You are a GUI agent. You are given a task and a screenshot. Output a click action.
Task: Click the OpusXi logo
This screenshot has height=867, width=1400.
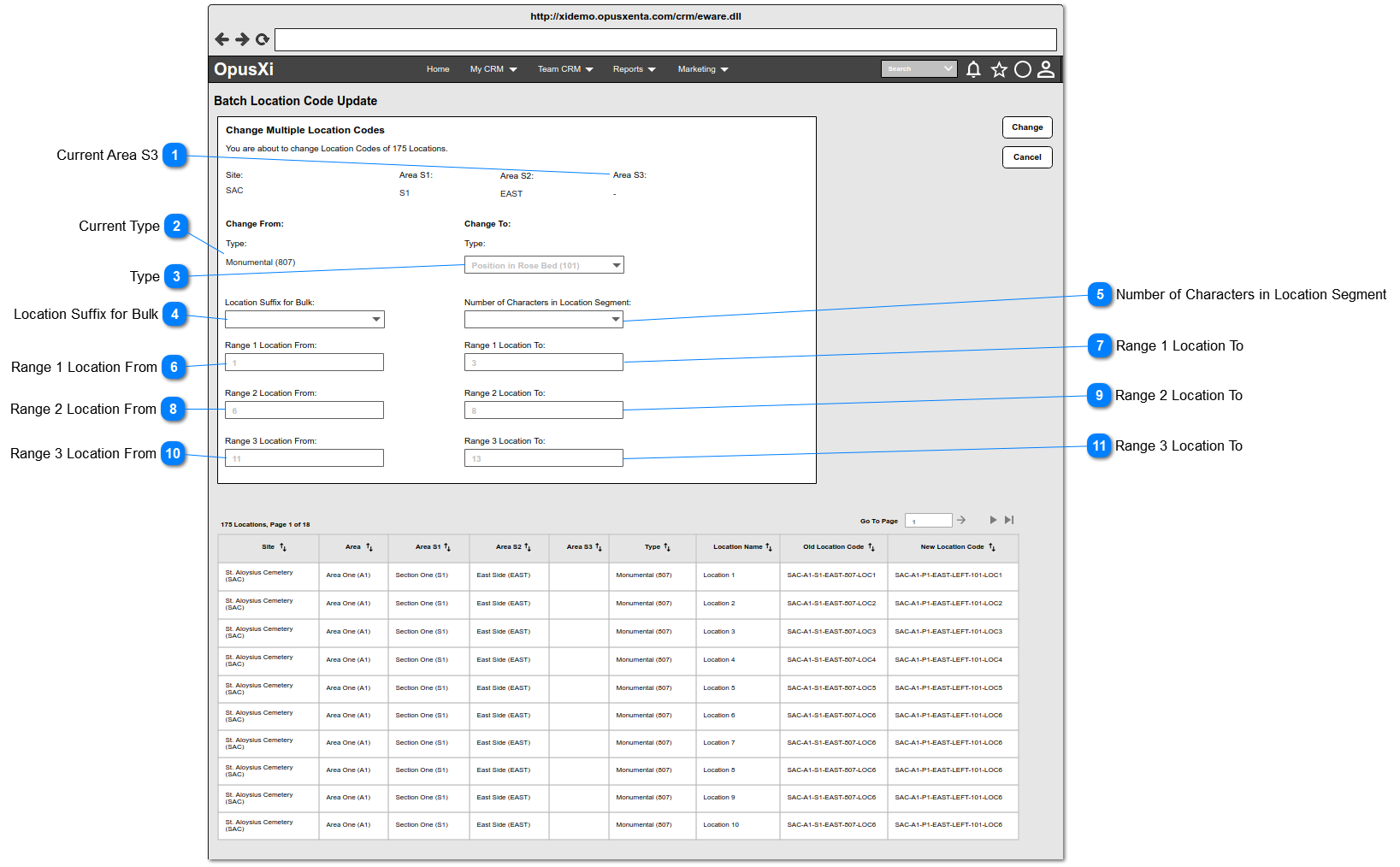(x=244, y=69)
